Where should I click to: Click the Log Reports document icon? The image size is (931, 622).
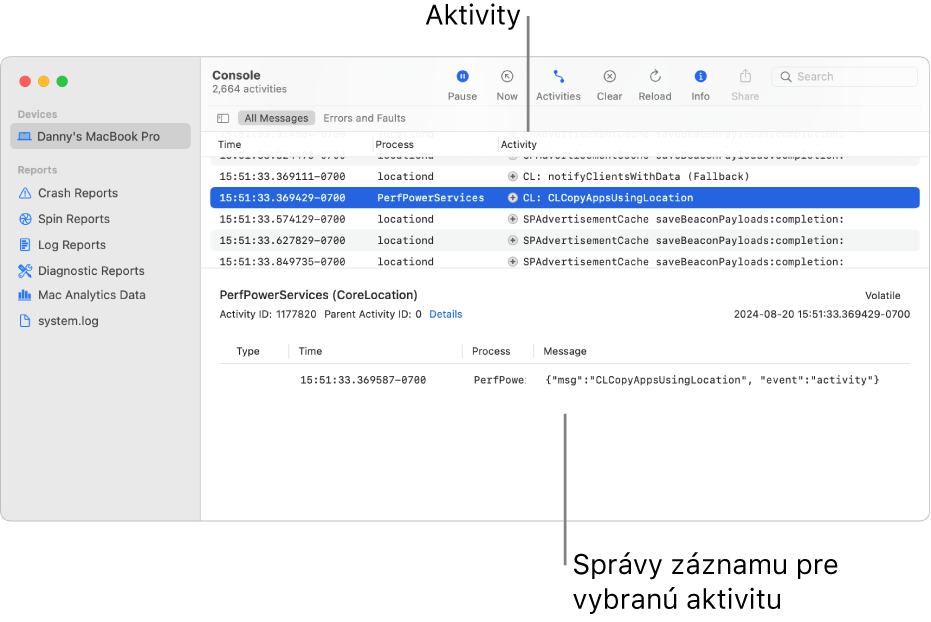25,245
